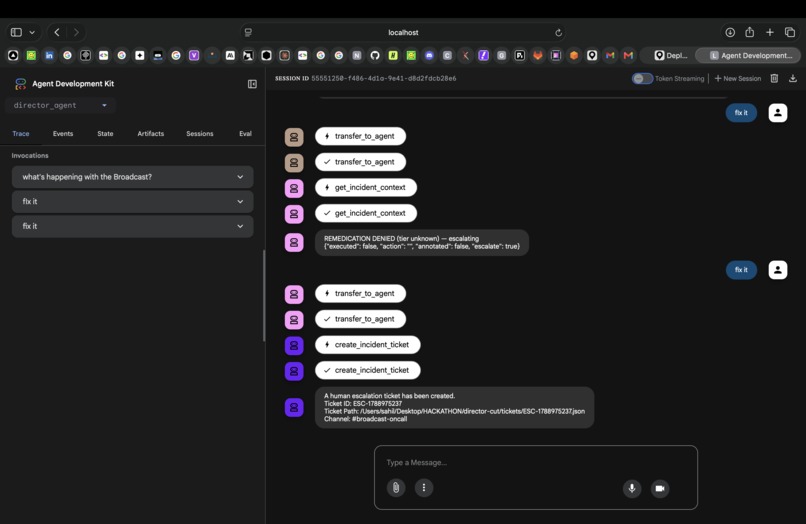Viewport: 806px width, 524px height.
Task: Toggle the Safari sidebar icon
Action: click(16, 32)
